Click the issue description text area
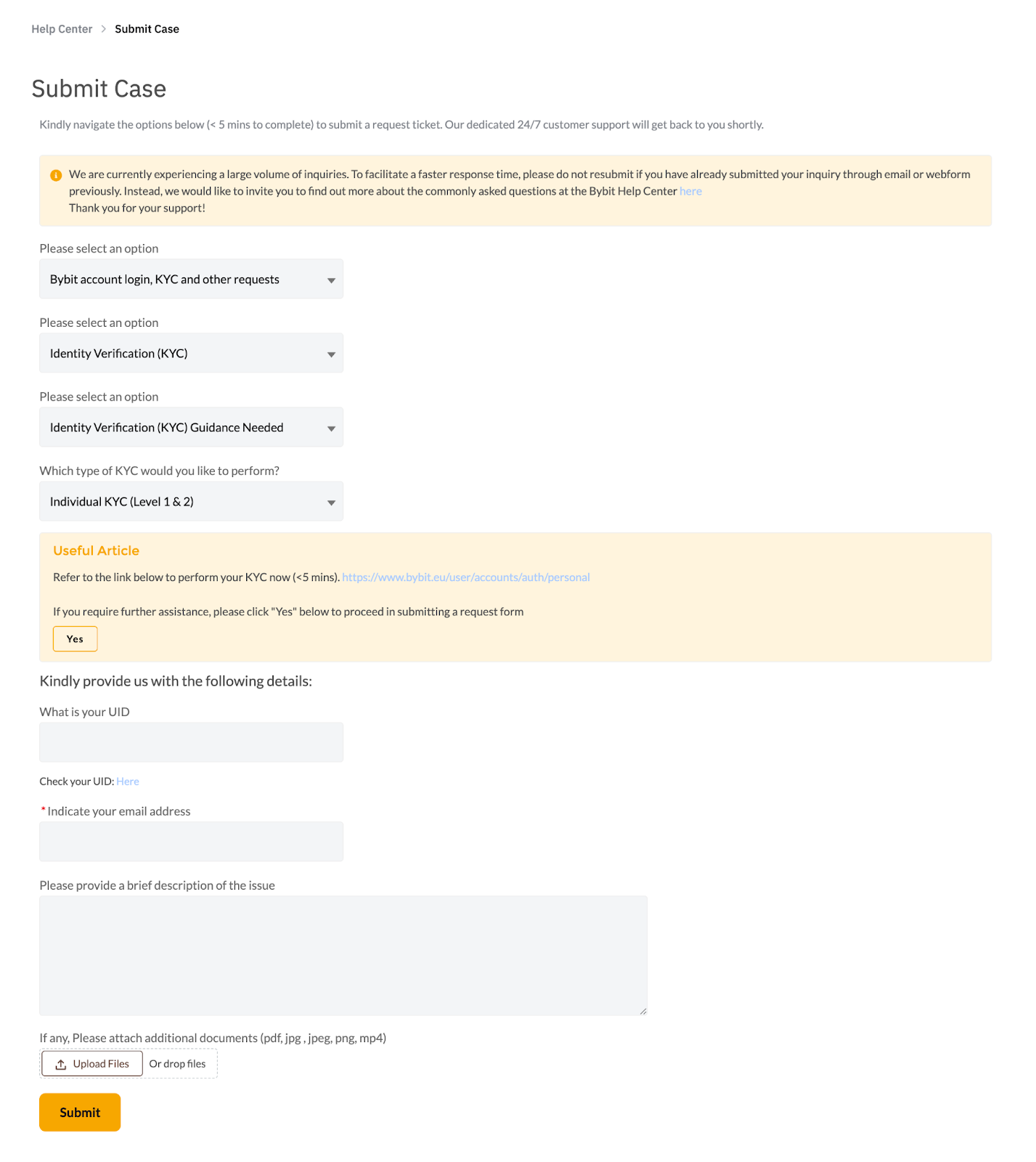The height and width of the screenshot is (1162, 1036). coord(343,955)
